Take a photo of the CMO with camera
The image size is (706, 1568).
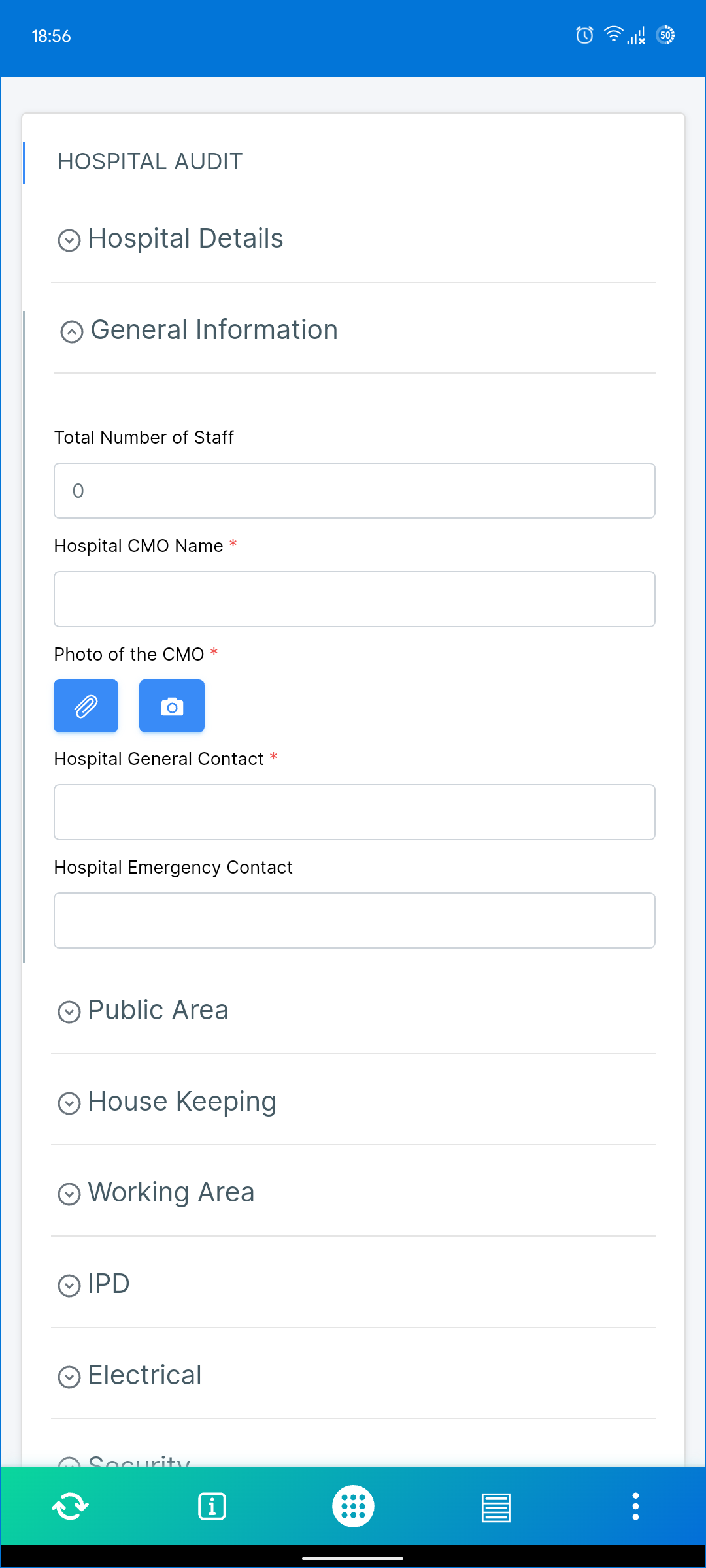coord(171,706)
